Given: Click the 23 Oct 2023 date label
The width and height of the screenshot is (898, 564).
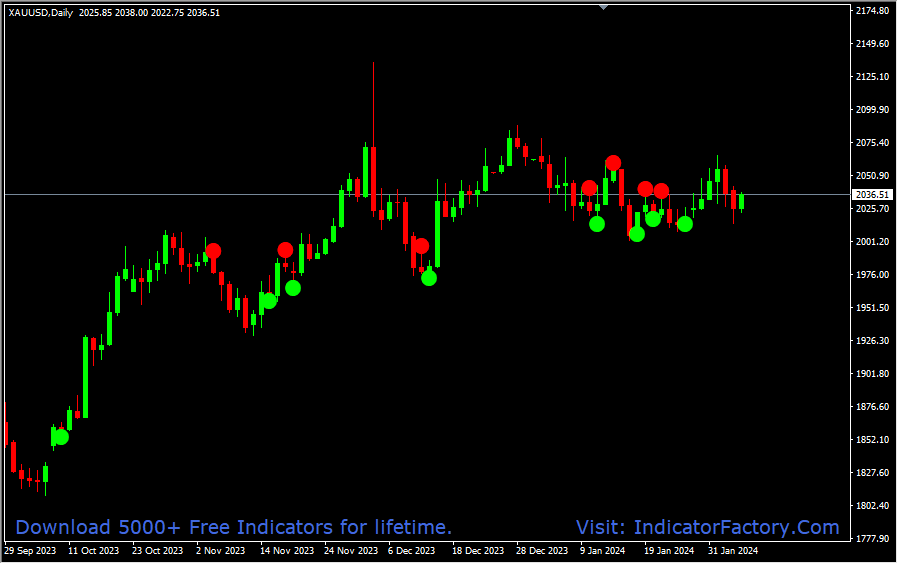Looking at the screenshot, I should (157, 551).
